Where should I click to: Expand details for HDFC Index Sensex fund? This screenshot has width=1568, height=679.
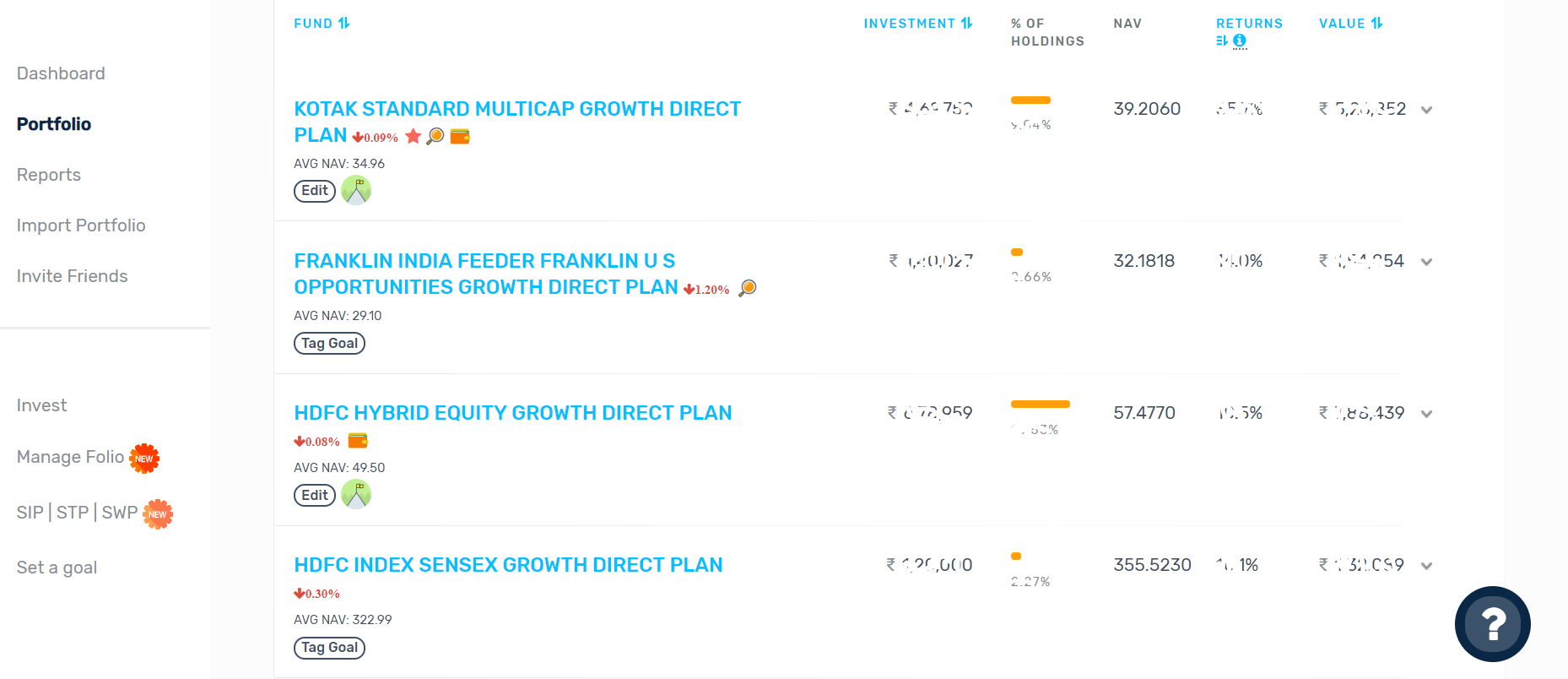pos(1426,565)
